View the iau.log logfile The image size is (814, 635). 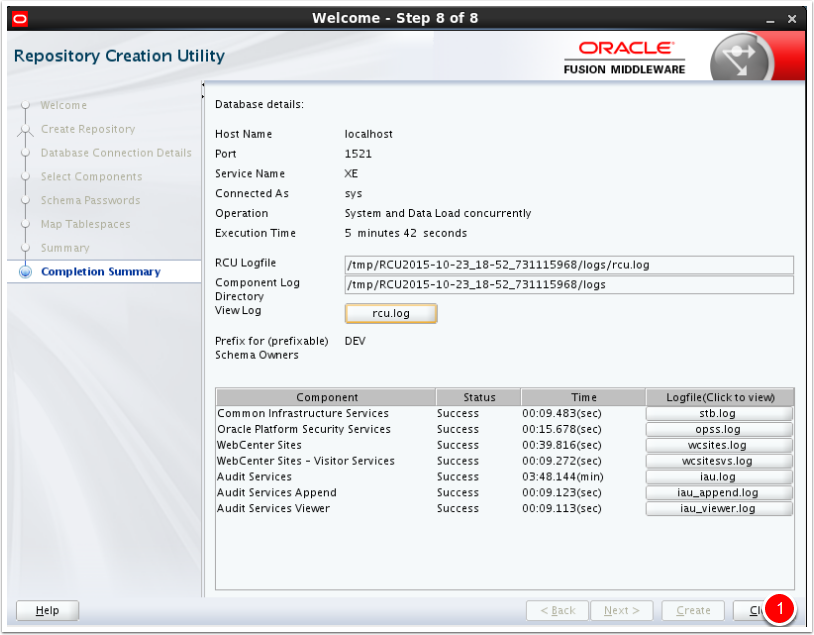click(x=719, y=477)
